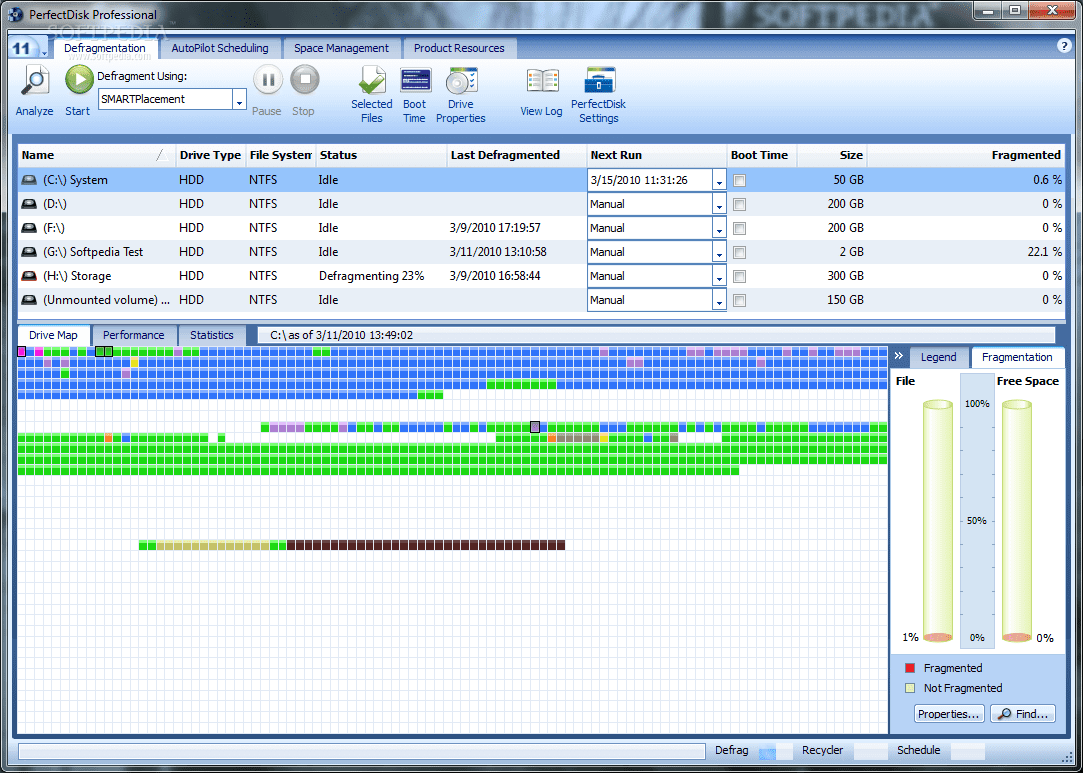Click the PerfectDisk title bar app icon
This screenshot has height=773, width=1083.
pos(15,15)
